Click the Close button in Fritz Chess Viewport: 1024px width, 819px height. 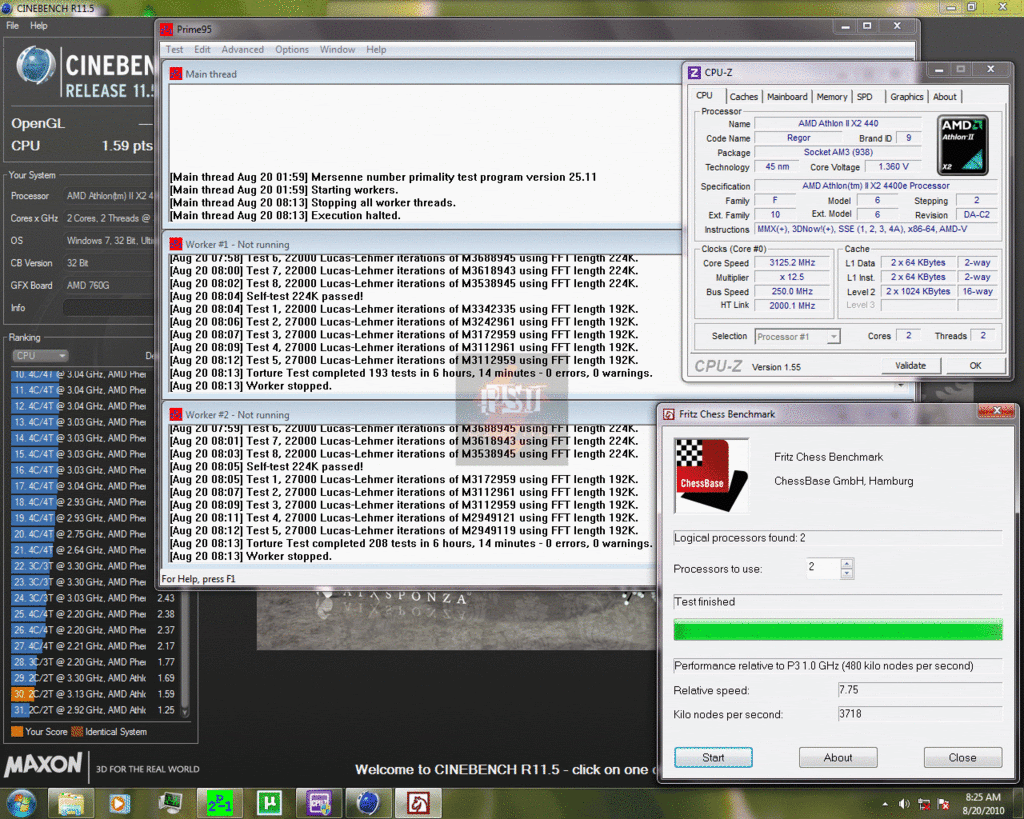click(x=963, y=758)
